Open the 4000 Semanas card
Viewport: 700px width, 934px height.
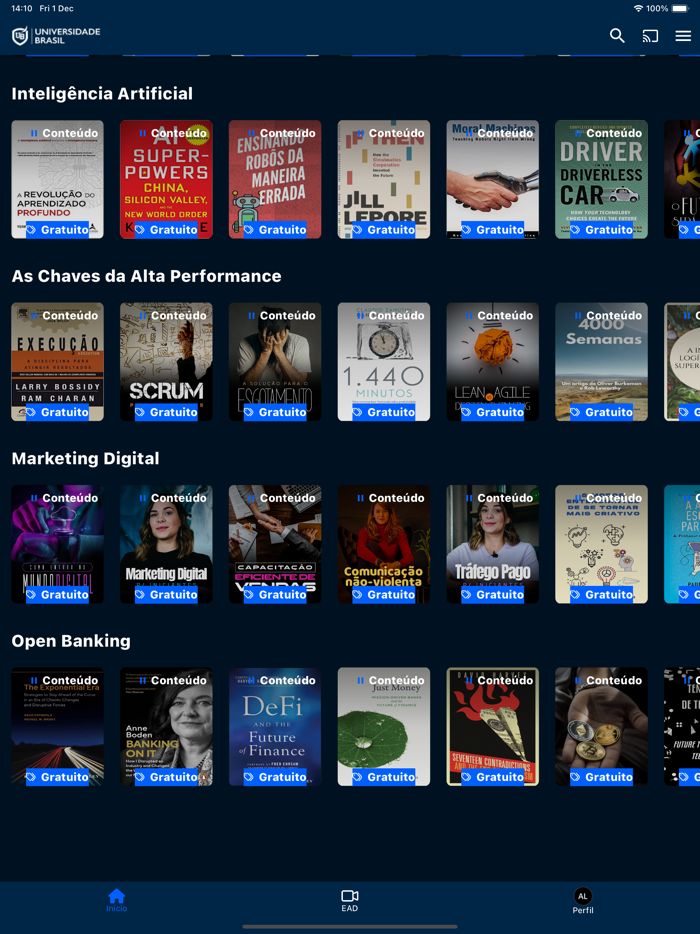click(601, 362)
